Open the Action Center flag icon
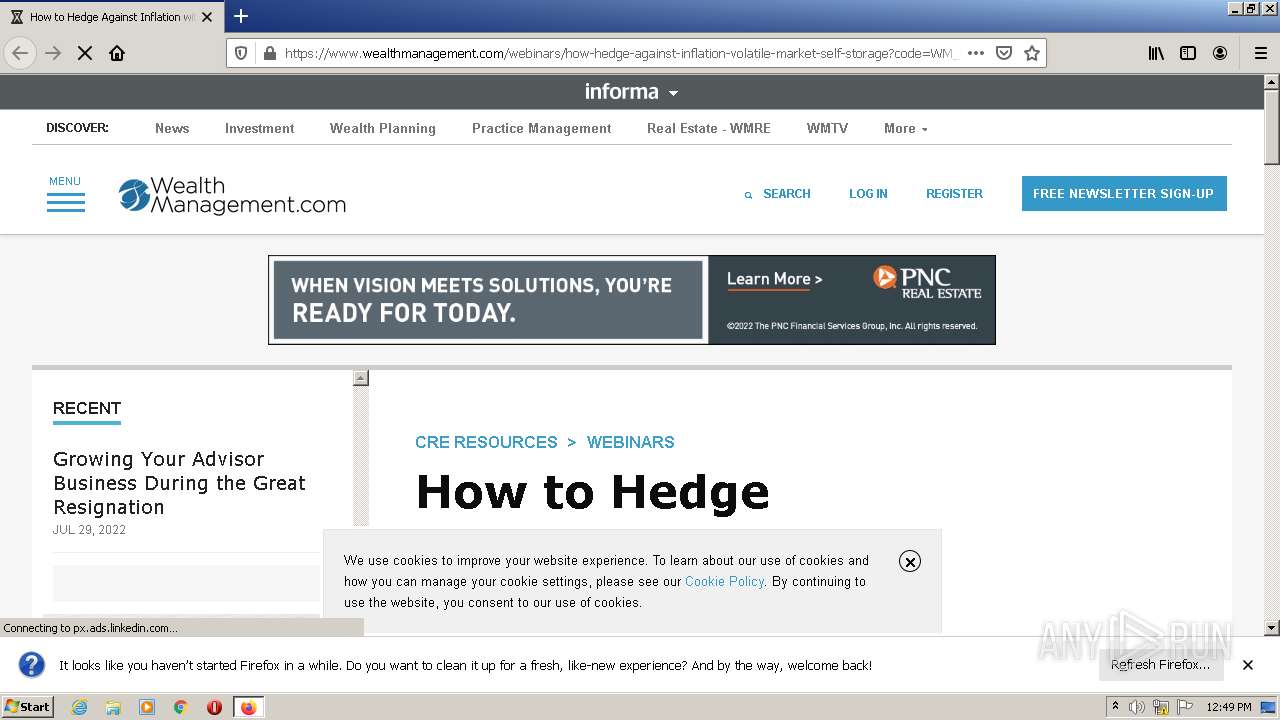Screen dimensions: 1280x720 click(1185, 707)
